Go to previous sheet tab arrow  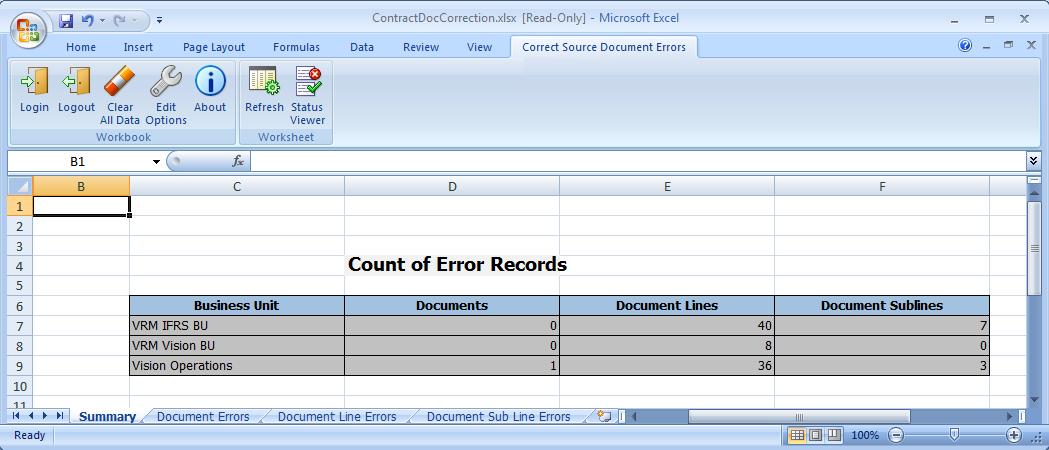30,416
